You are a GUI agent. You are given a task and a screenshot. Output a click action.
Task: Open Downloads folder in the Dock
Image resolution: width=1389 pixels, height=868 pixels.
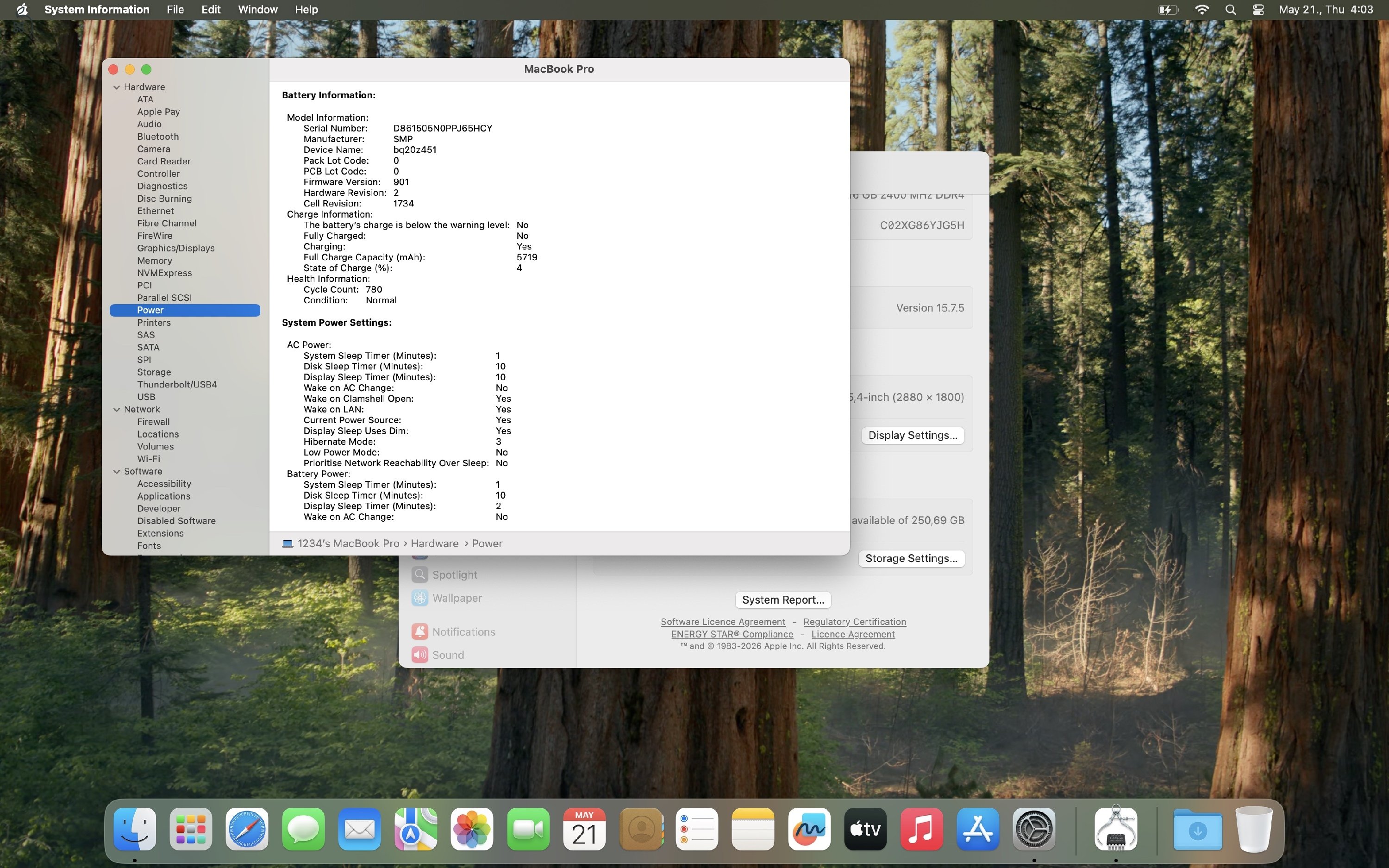(1197, 829)
